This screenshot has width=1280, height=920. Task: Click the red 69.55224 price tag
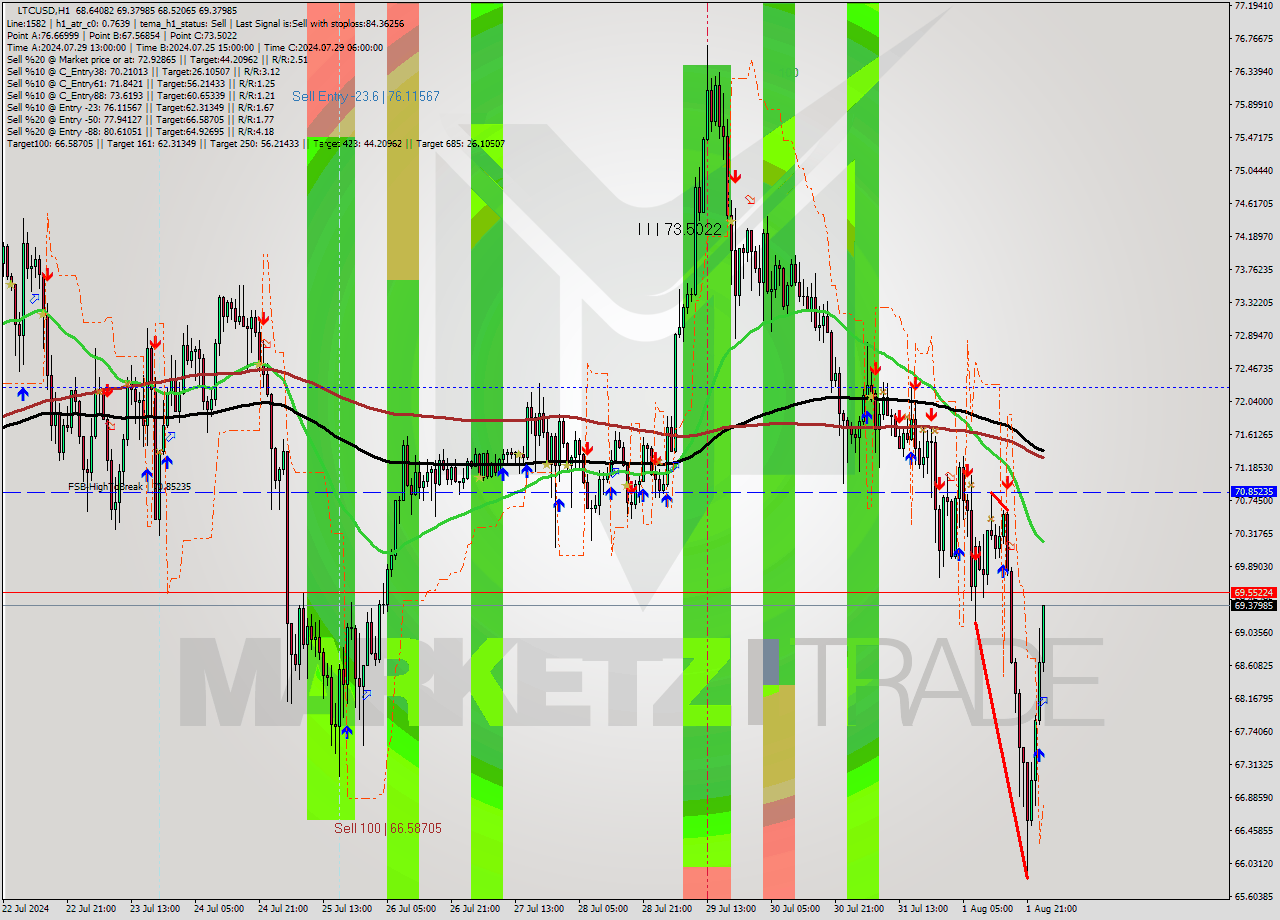pyautogui.click(x=1254, y=592)
